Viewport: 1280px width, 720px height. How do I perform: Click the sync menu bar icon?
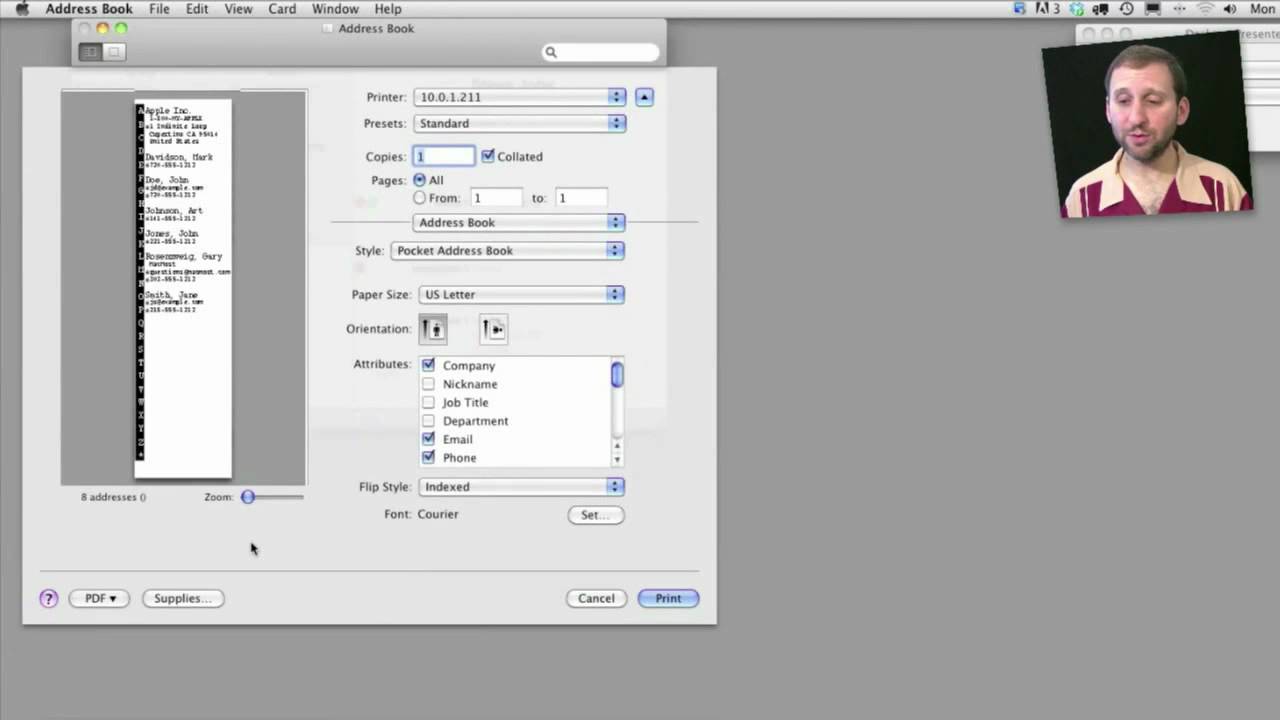pyautogui.click(x=1020, y=9)
